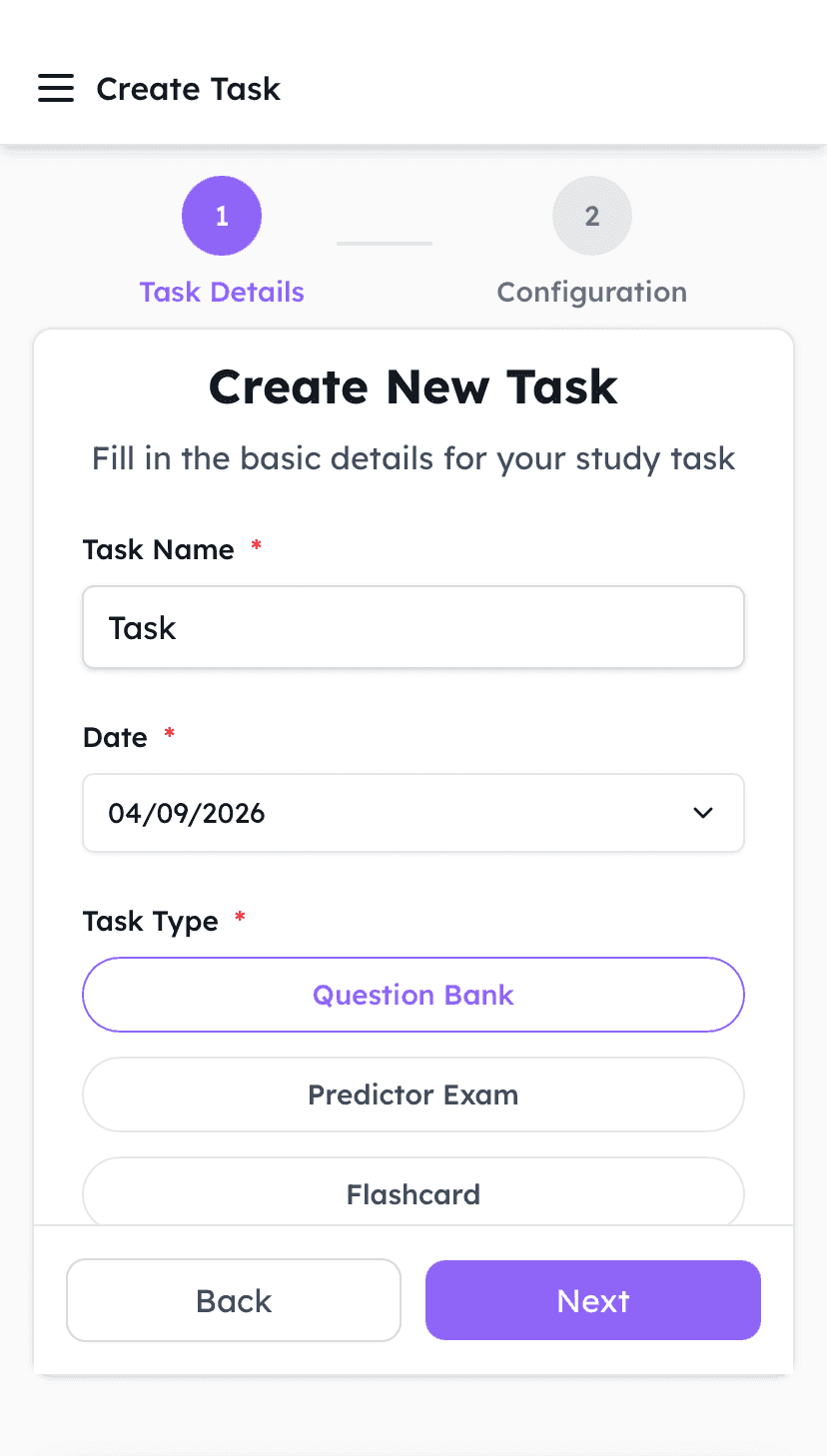Focus the Task Name input field
Viewport: 827px width, 1456px height.
[x=413, y=627]
